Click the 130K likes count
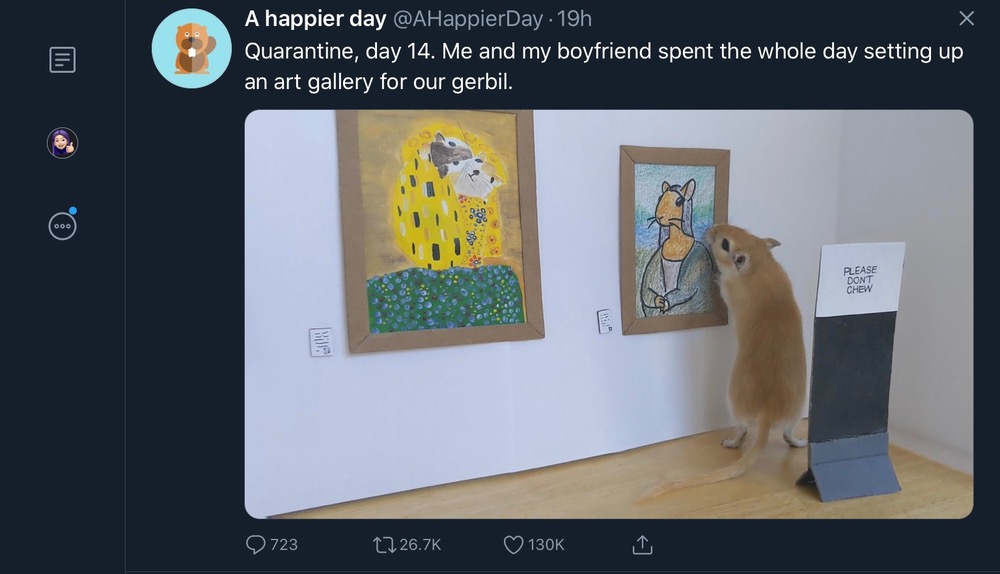The width and height of the screenshot is (1000, 574). [x=546, y=545]
